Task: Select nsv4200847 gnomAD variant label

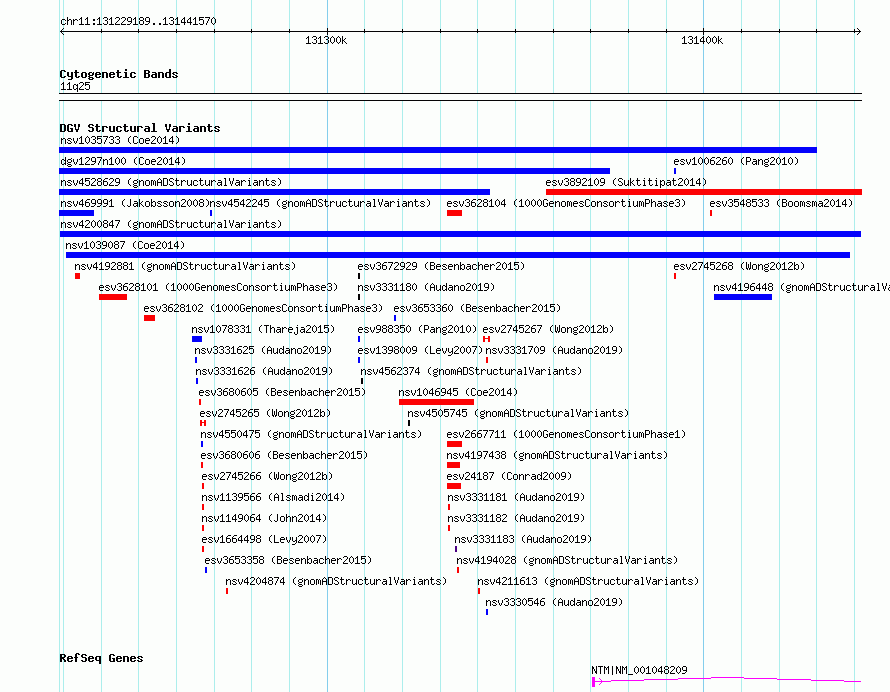Action: pos(171,224)
